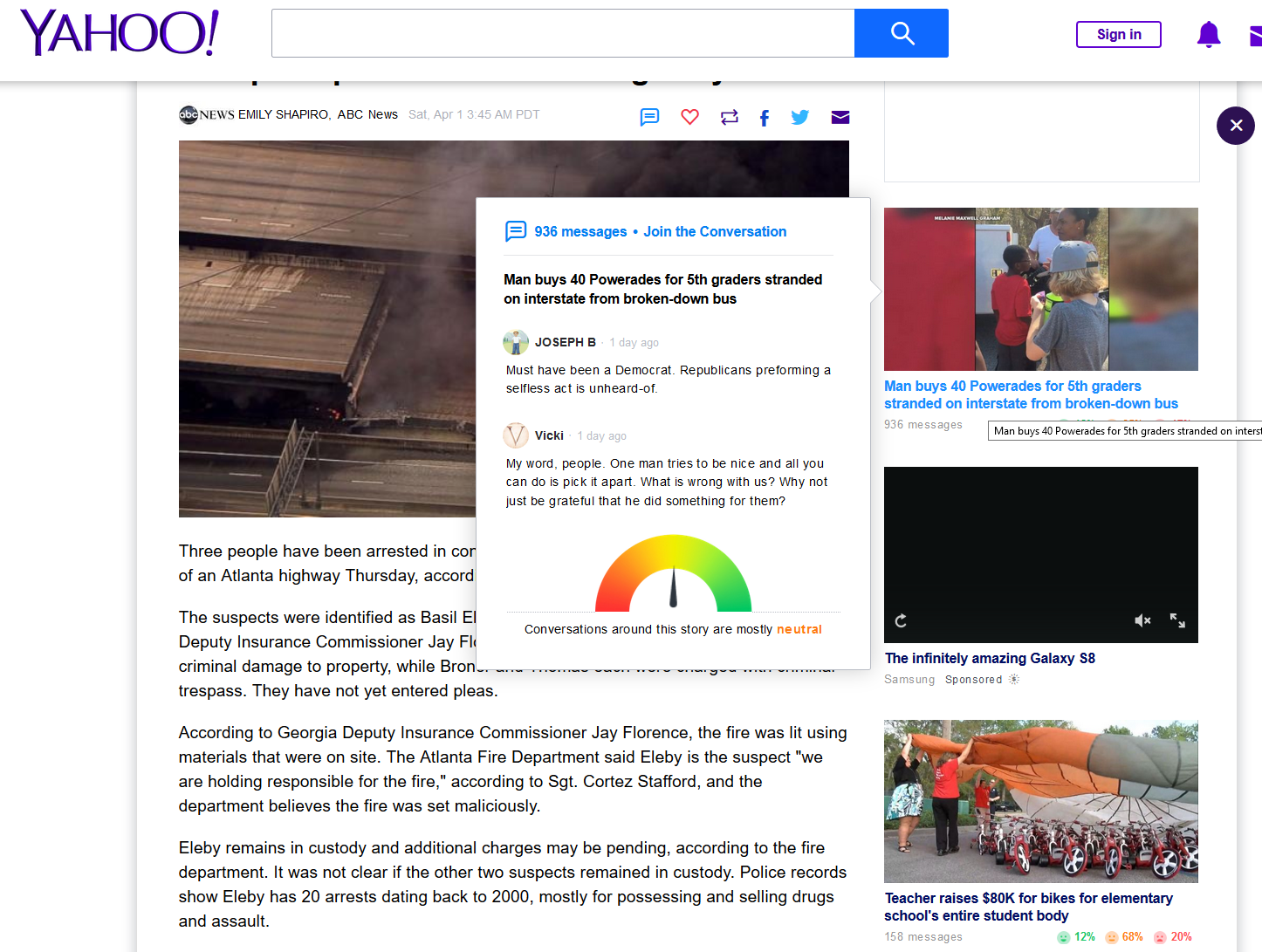
Task: Like the article with heart icon
Action: click(689, 117)
